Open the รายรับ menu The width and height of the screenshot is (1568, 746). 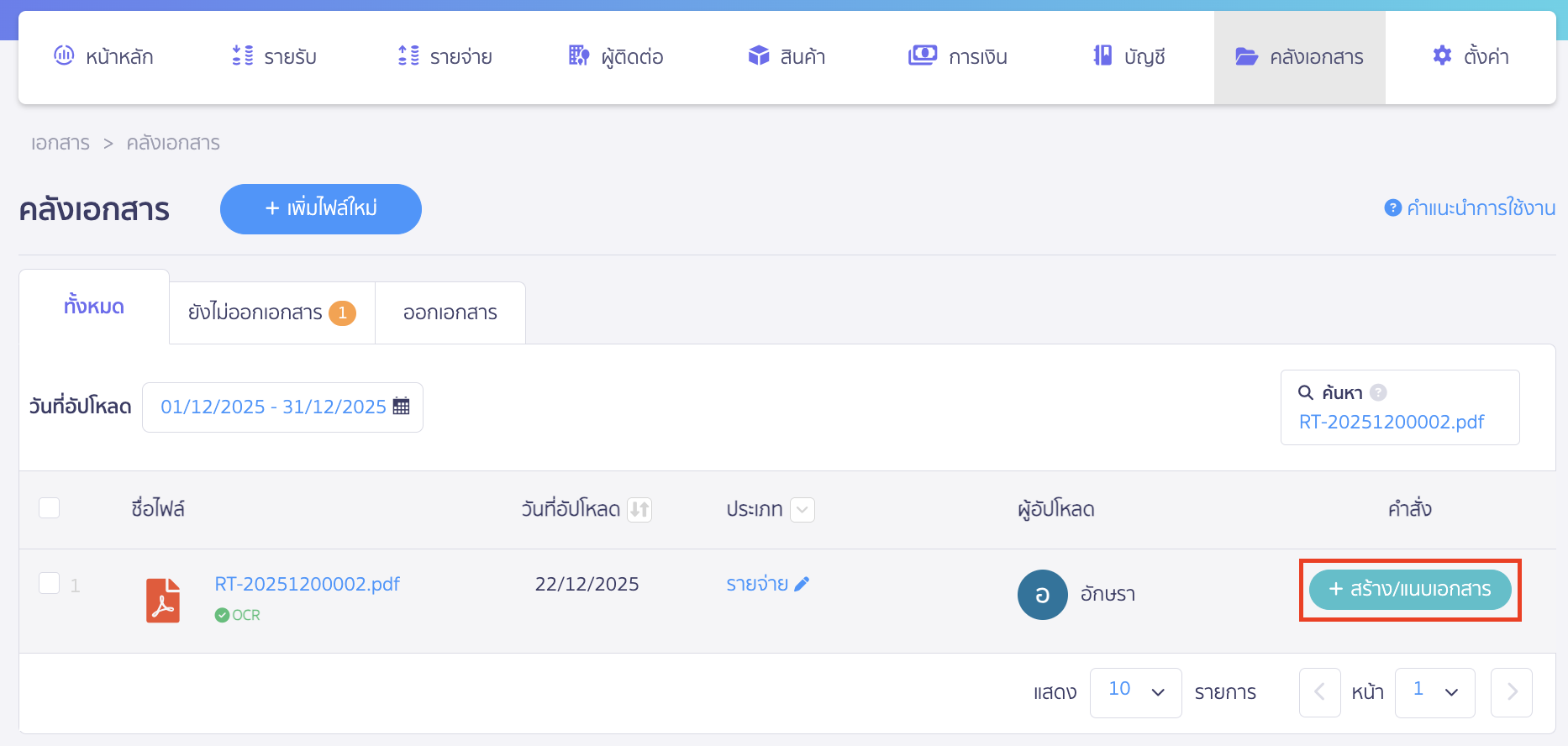[274, 57]
